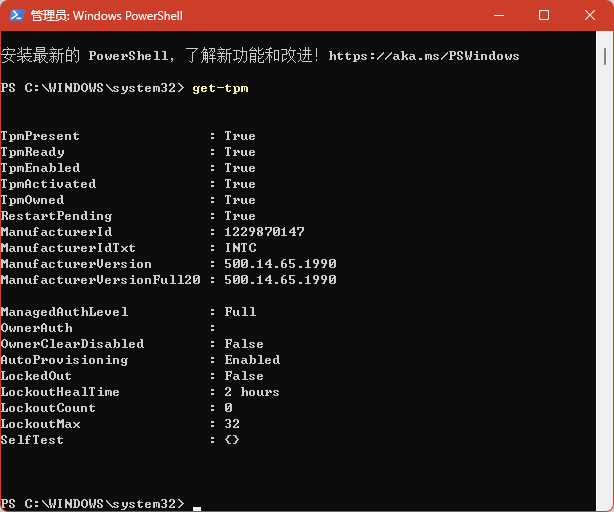Click the https://aka.ms/PSWindows URL

point(424,56)
